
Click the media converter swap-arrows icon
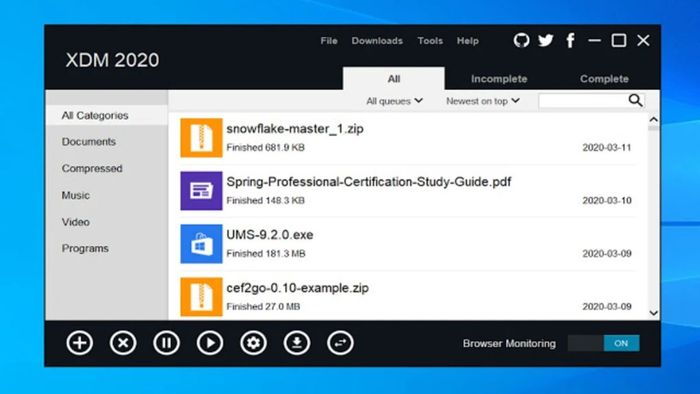[340, 343]
